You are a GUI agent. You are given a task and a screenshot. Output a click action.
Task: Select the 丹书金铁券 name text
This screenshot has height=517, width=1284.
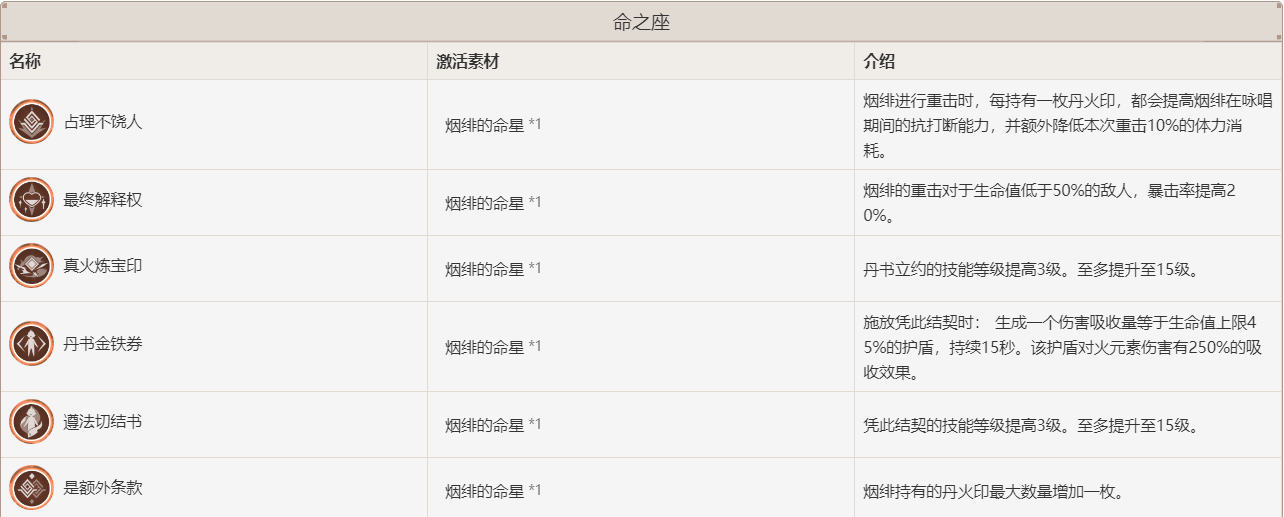tap(103, 344)
